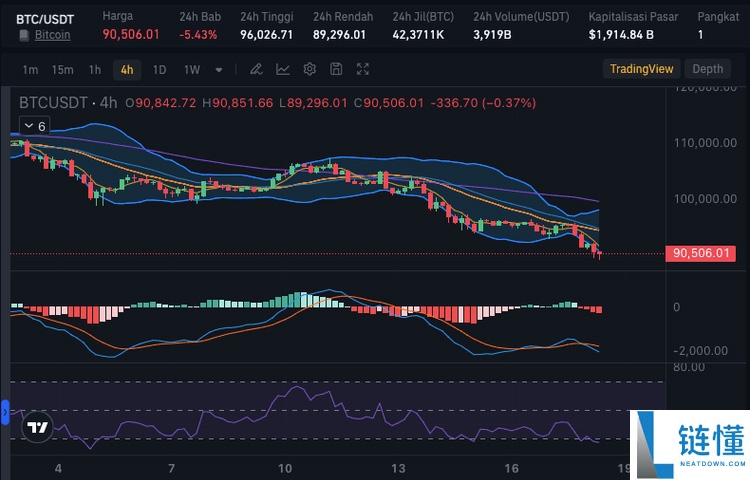Click the save chart floppy disk icon
The width and height of the screenshot is (750, 480).
[336, 69]
